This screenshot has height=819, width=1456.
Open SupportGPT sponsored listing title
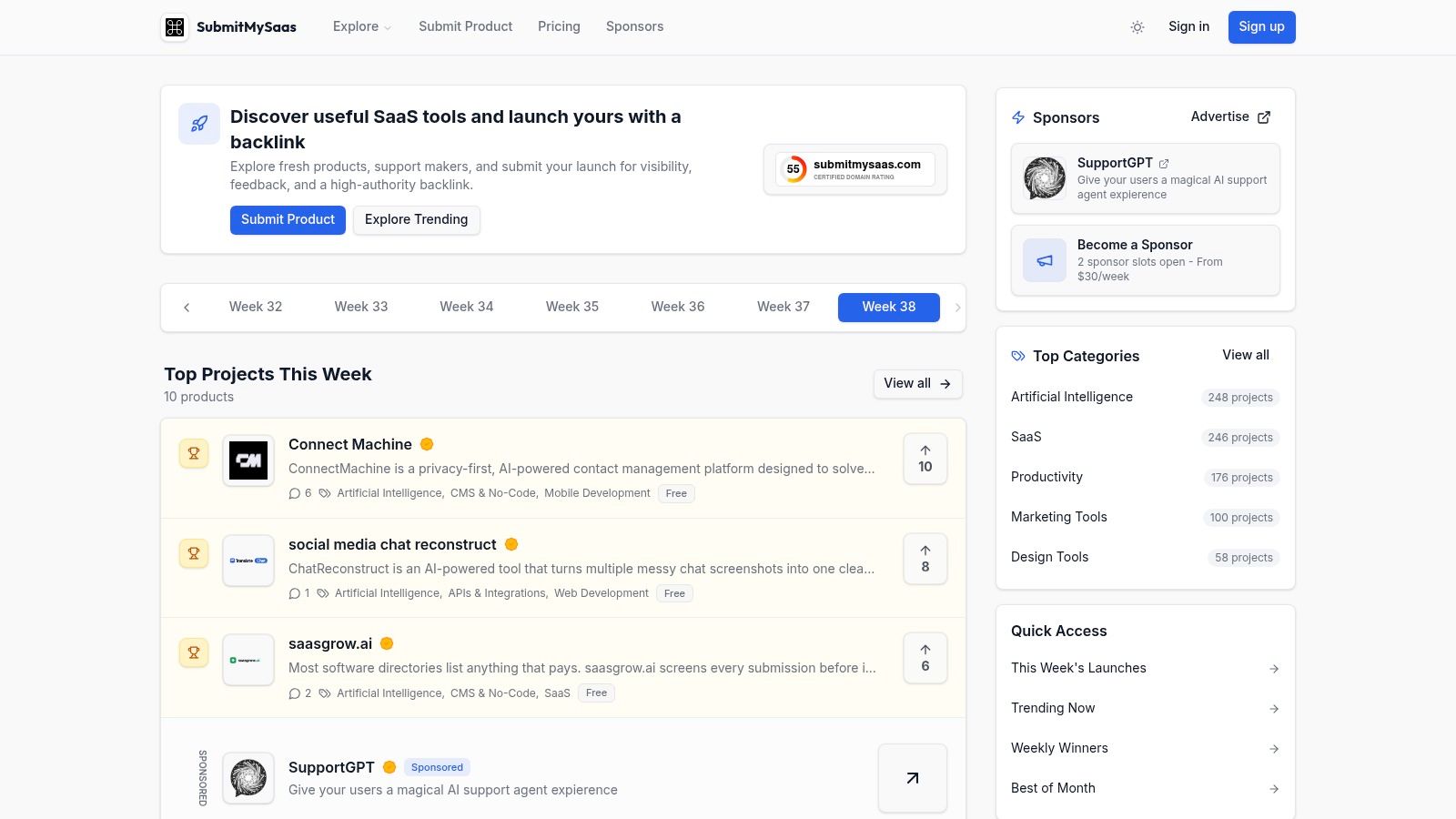click(331, 767)
